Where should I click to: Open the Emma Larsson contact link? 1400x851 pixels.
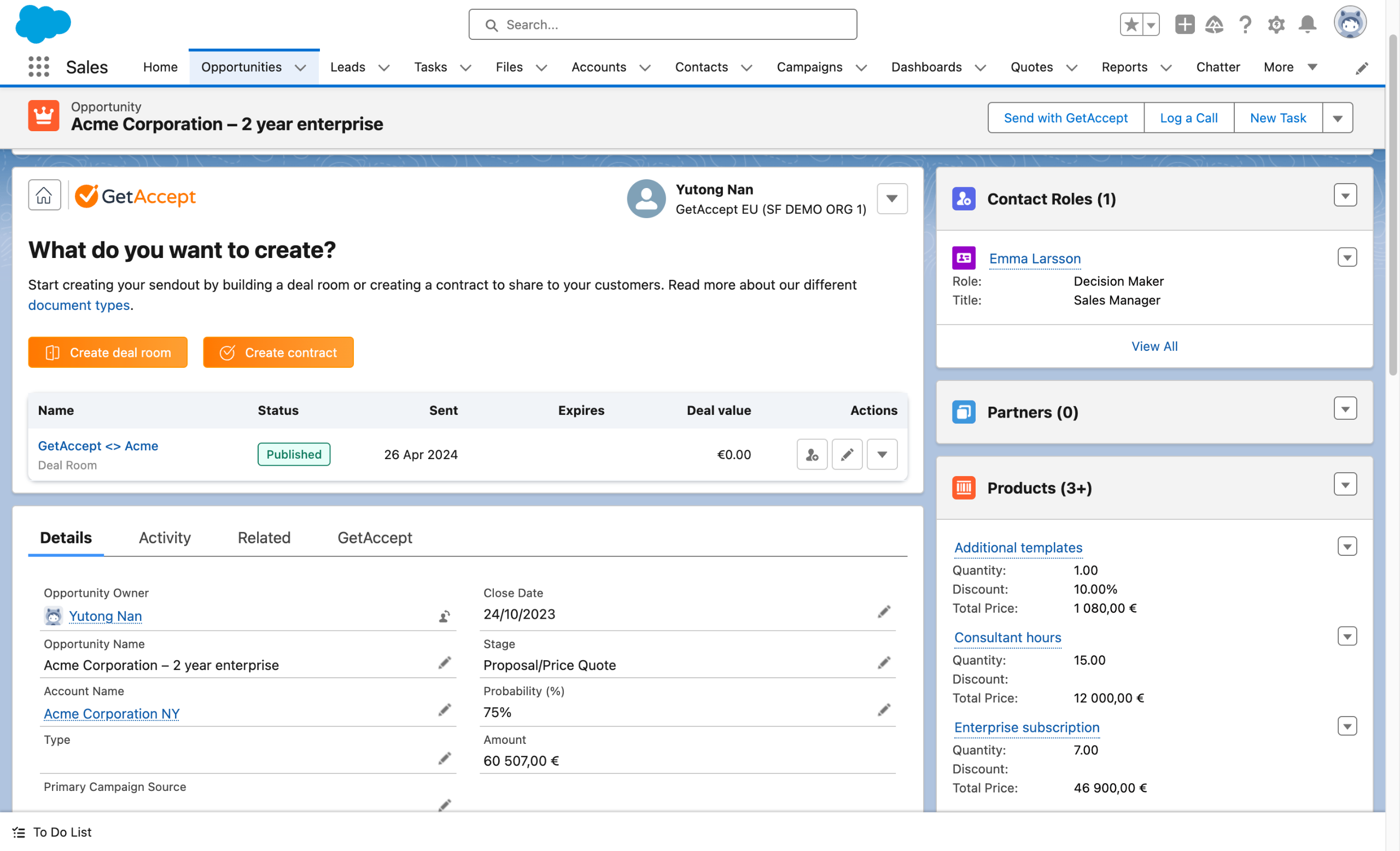(1034, 259)
